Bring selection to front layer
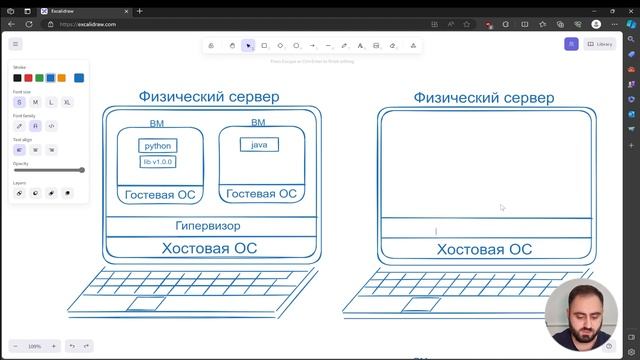 [x=67, y=193]
